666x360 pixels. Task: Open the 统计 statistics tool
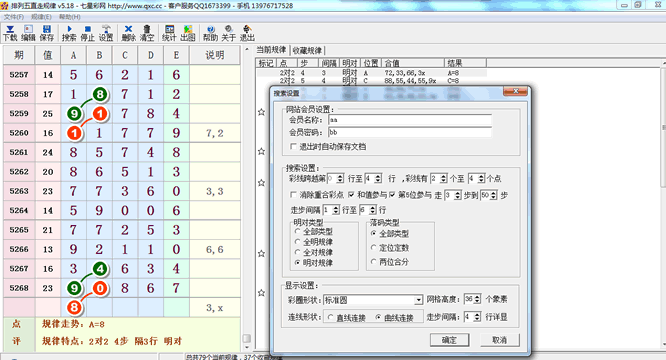click(169, 33)
